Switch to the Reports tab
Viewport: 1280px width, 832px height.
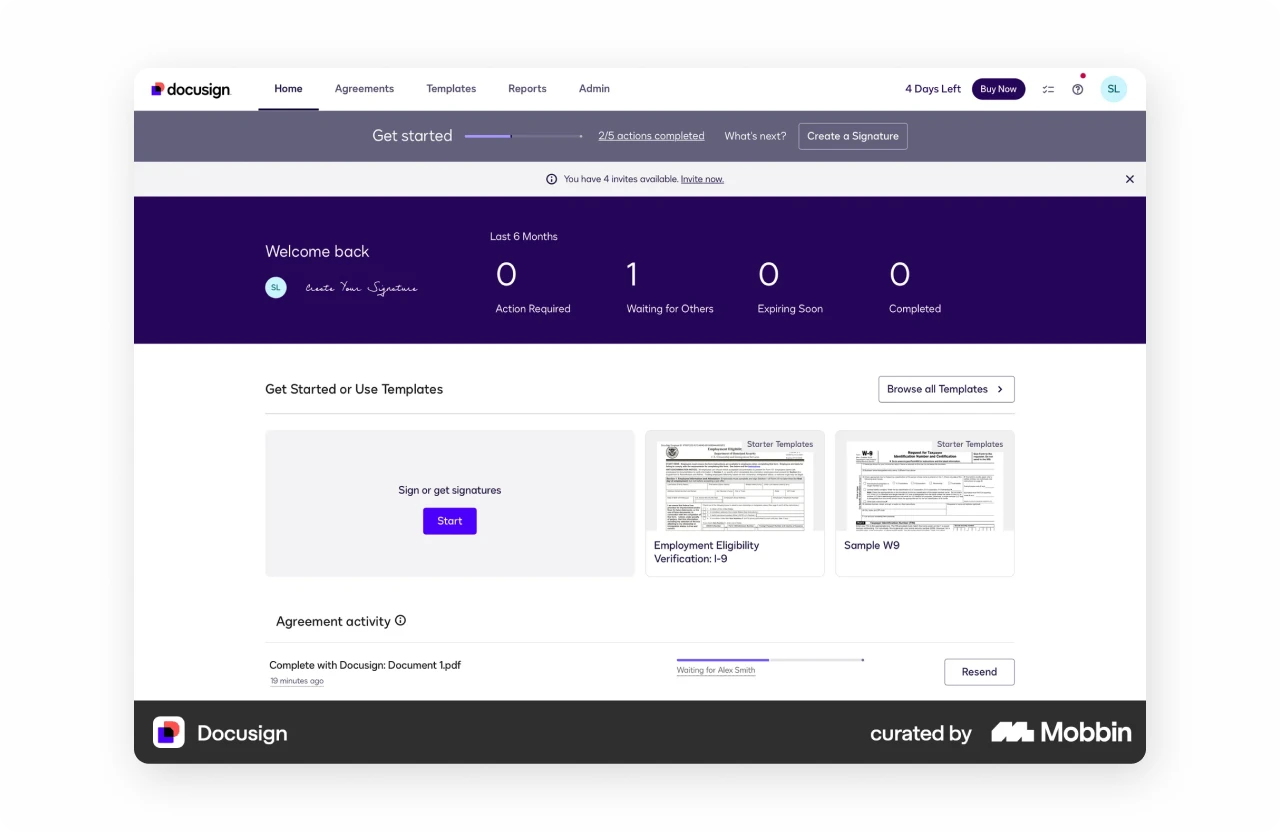527,89
